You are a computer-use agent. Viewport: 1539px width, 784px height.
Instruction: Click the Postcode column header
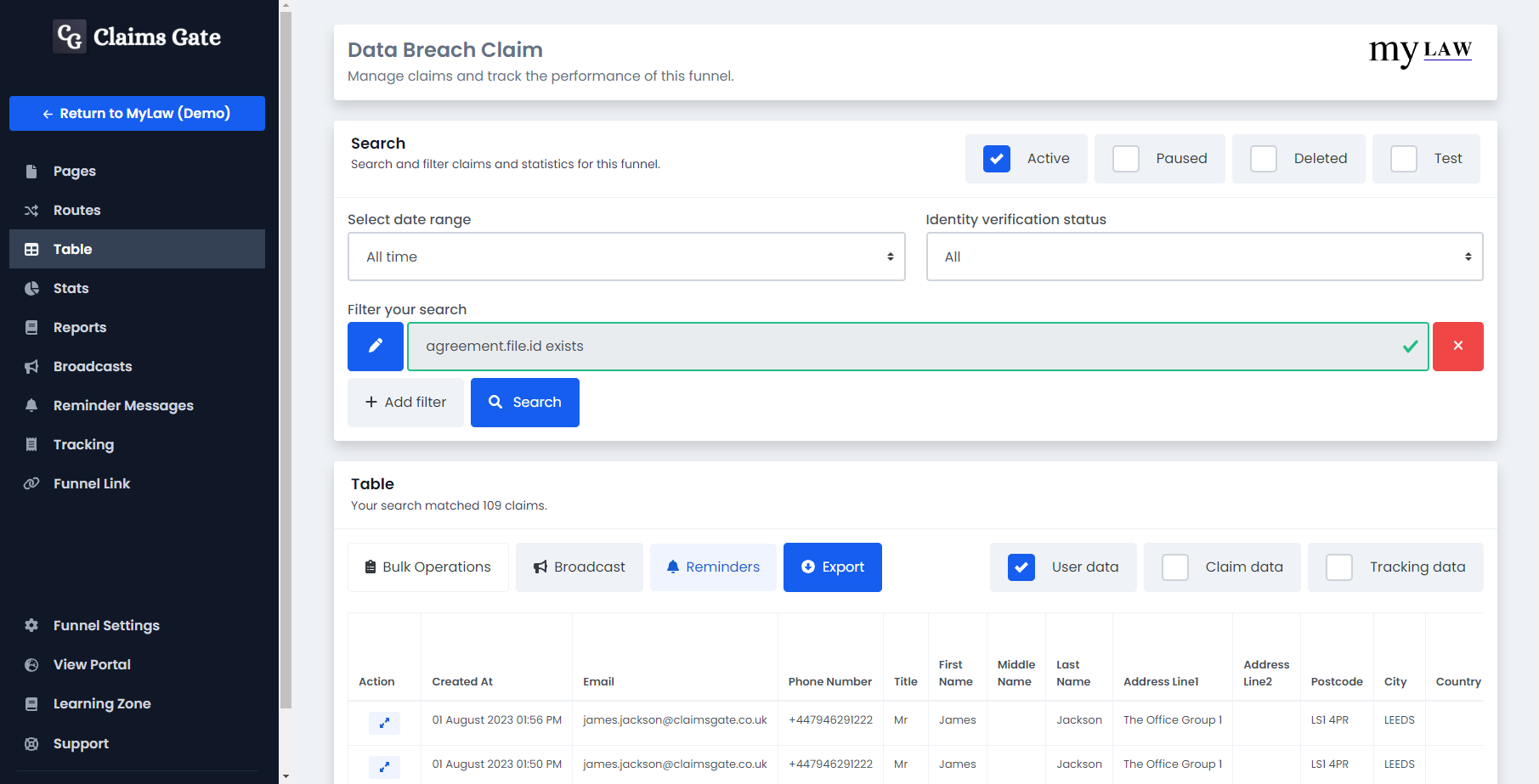[1337, 682]
